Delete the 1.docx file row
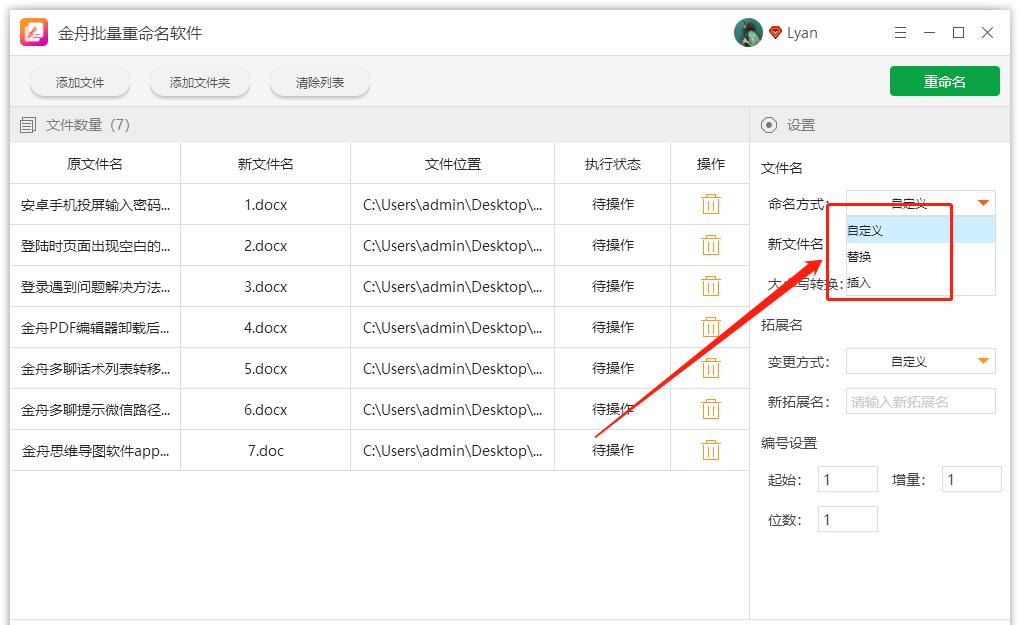The height and width of the screenshot is (625, 1020). coord(710,204)
